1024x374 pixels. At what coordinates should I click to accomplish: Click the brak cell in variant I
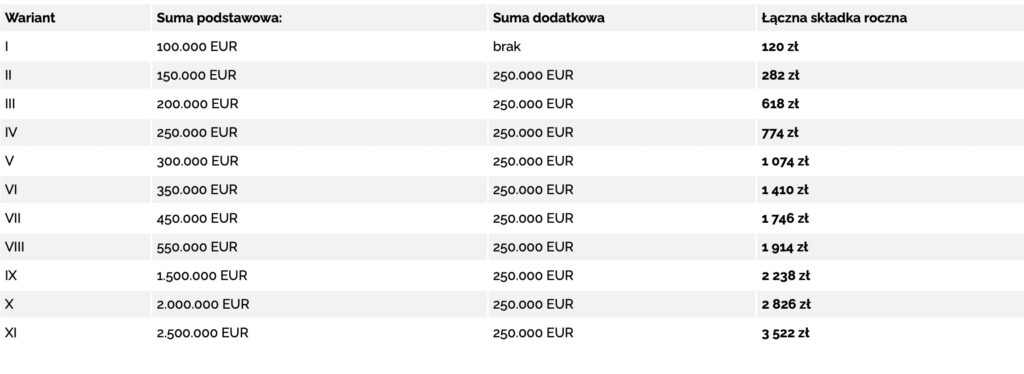[507, 47]
